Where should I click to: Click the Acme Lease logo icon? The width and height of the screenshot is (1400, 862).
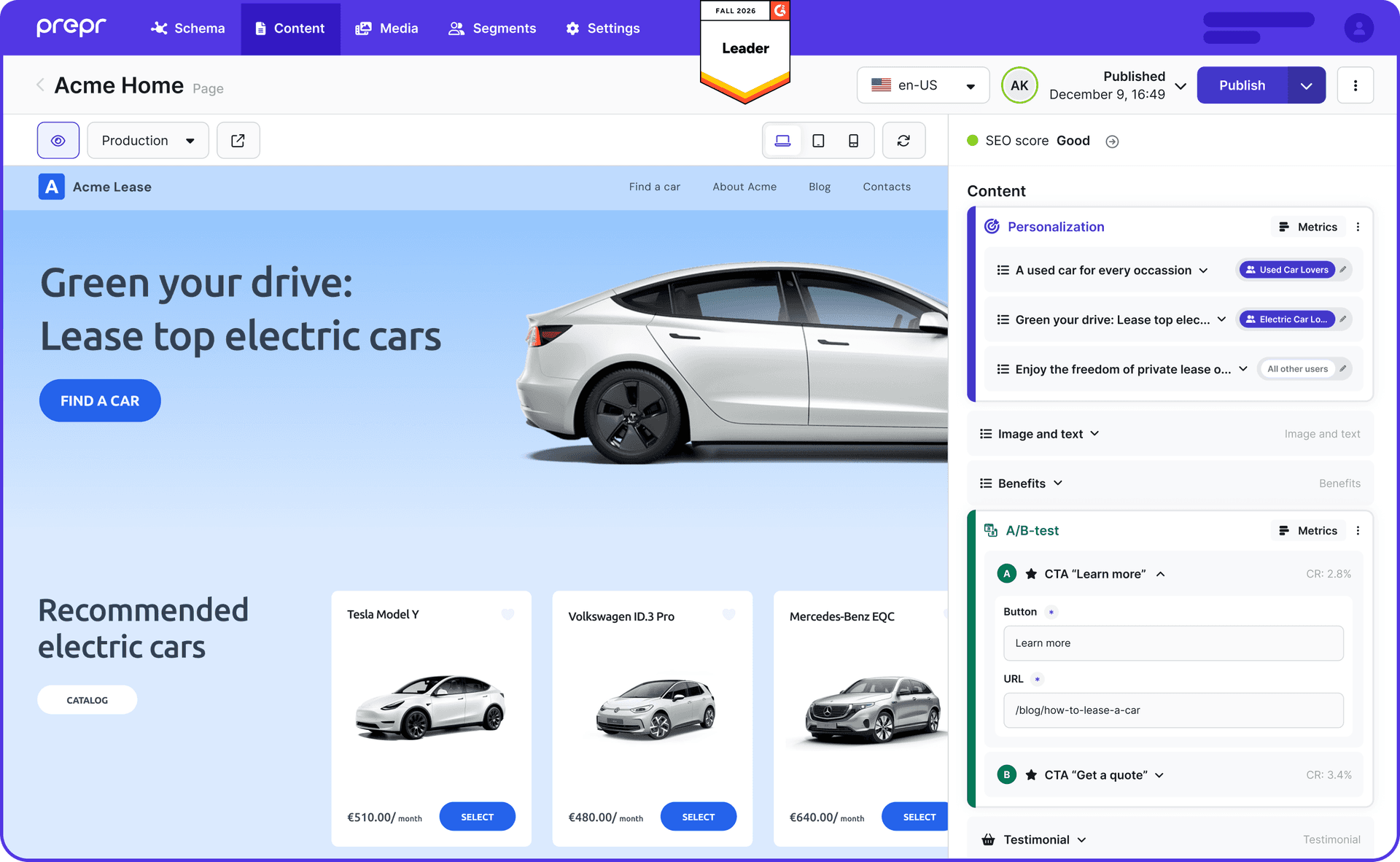52,187
